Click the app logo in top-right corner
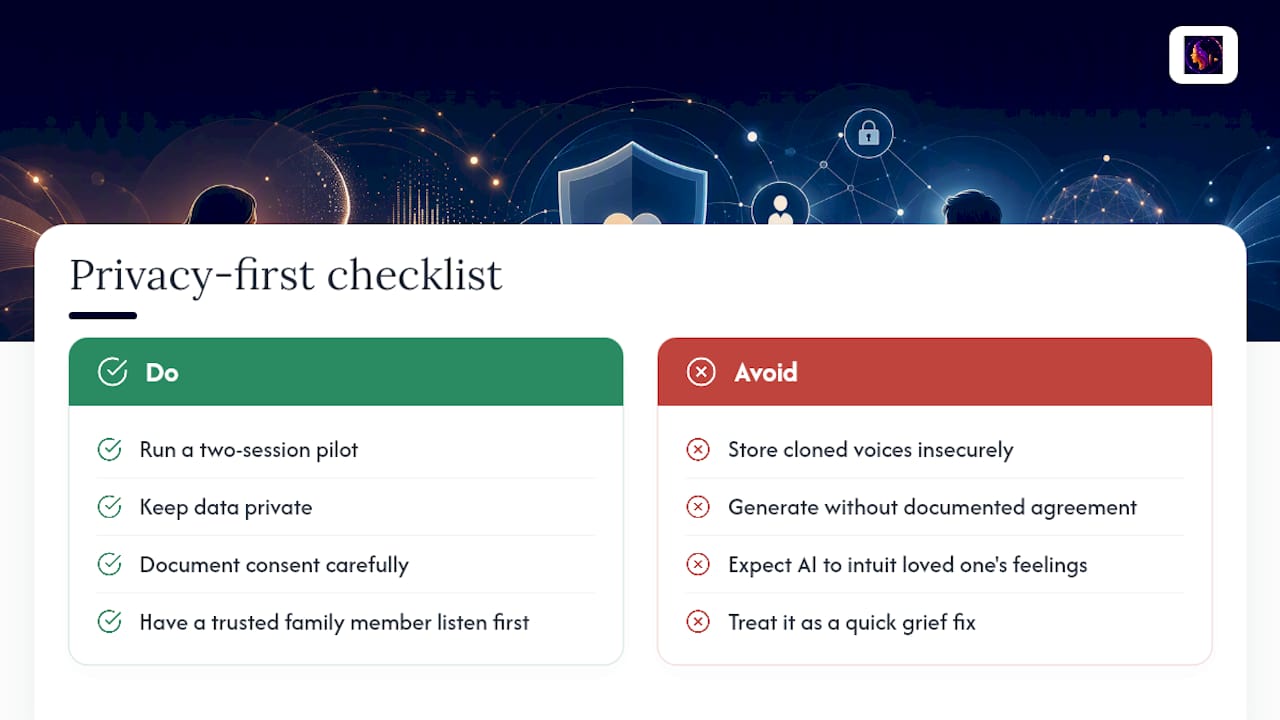Image resolution: width=1280 pixels, height=720 pixels. coord(1203,55)
